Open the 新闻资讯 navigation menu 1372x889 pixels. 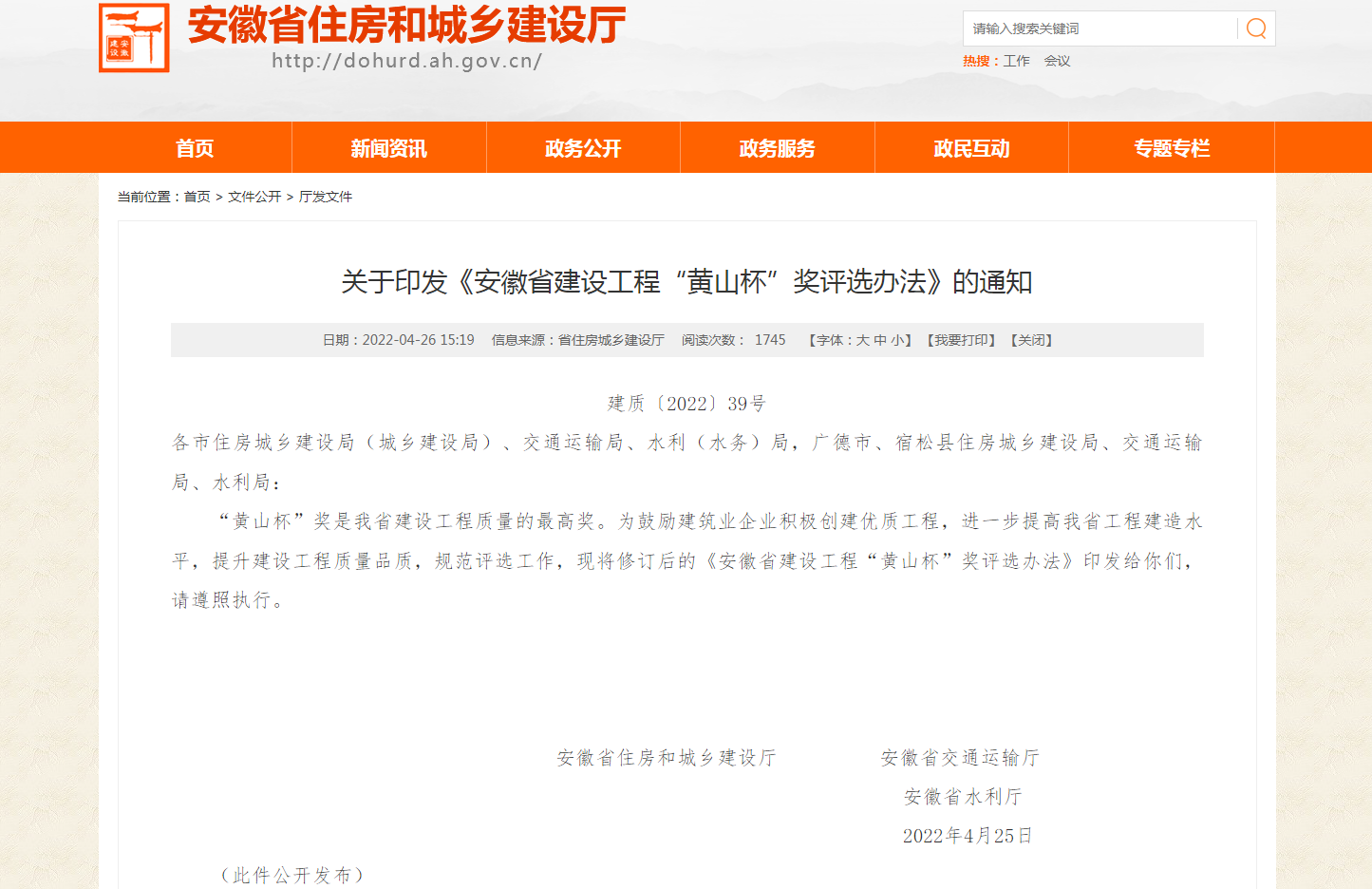coord(388,147)
